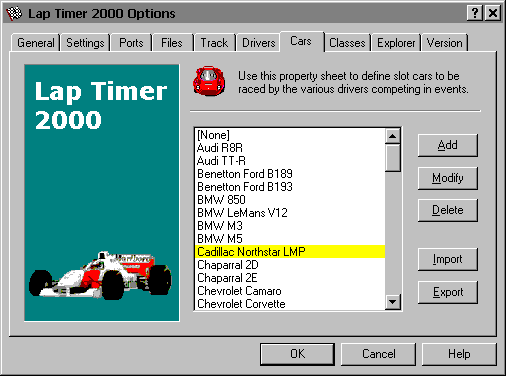Export the car list
This screenshot has height=376, width=506.
tap(448, 292)
